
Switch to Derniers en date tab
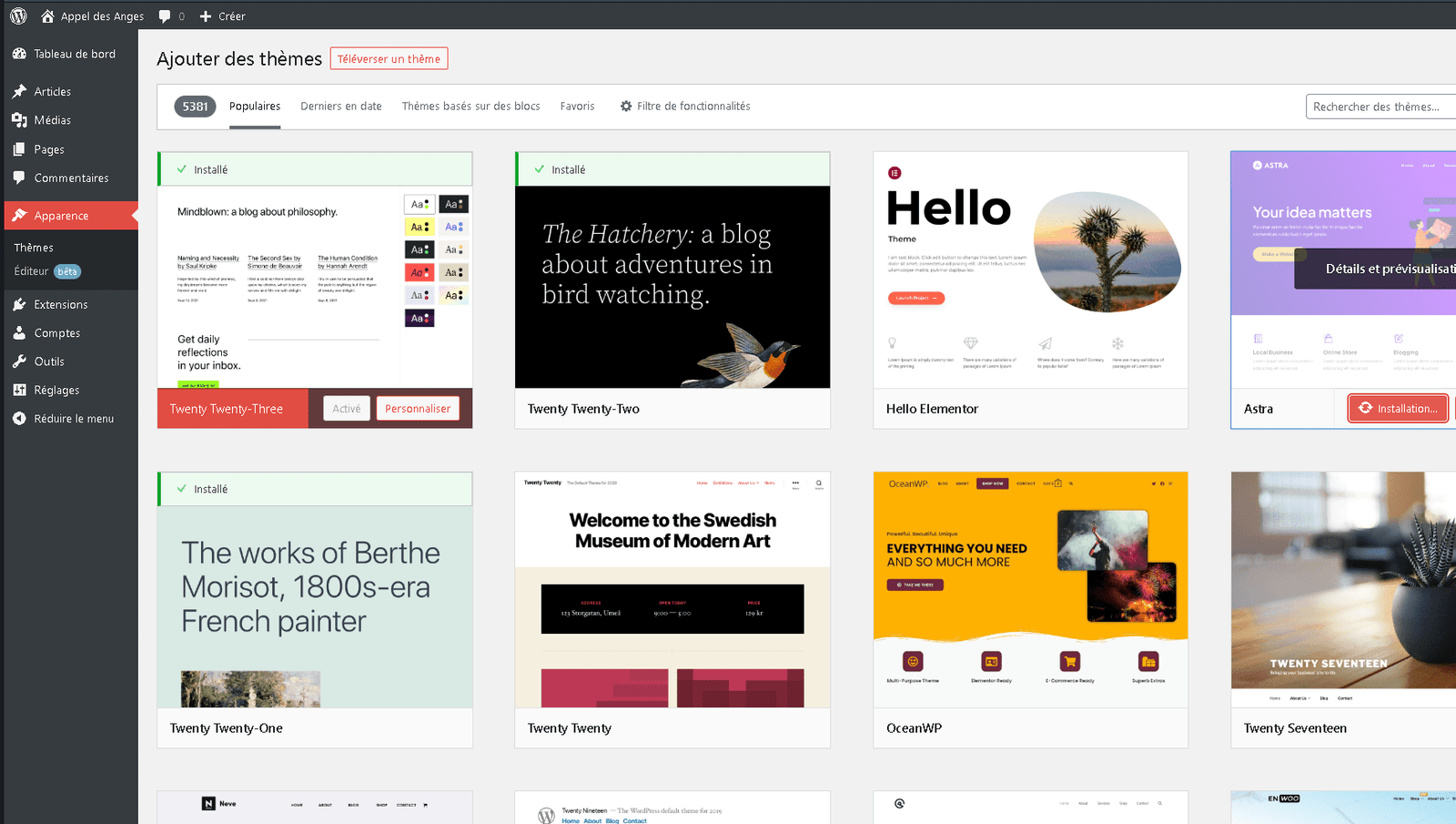341,107
